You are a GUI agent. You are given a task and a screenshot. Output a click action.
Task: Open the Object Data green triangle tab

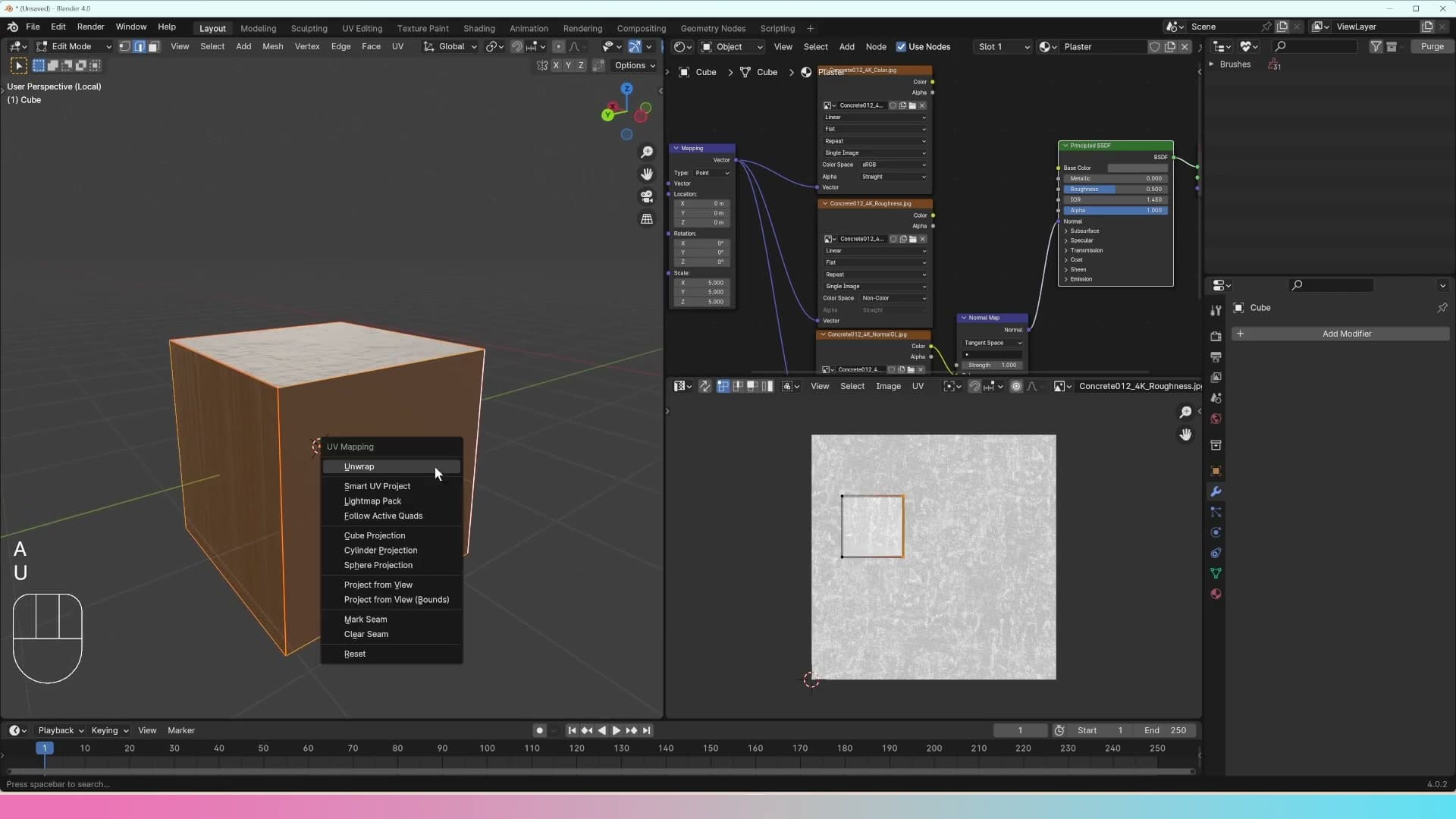coord(1216,573)
